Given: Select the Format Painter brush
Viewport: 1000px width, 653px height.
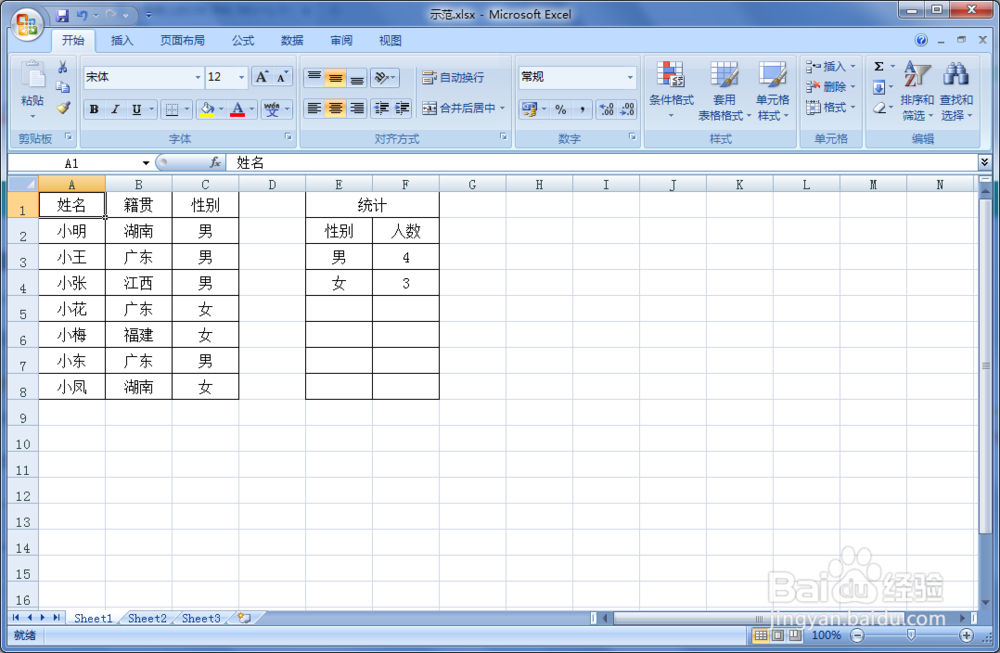Looking at the screenshot, I should pyautogui.click(x=62, y=108).
